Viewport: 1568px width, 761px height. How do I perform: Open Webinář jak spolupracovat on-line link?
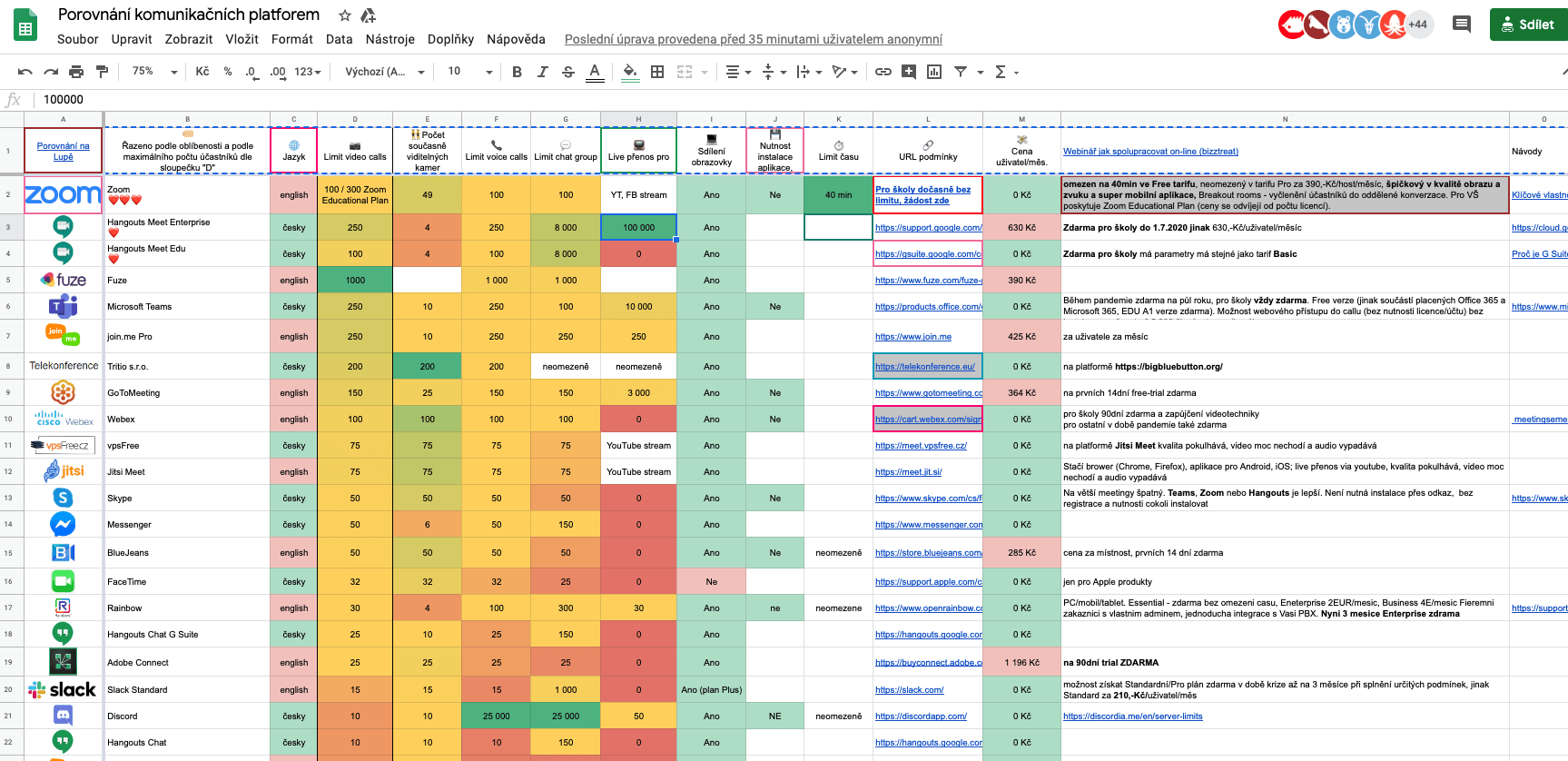point(1150,152)
